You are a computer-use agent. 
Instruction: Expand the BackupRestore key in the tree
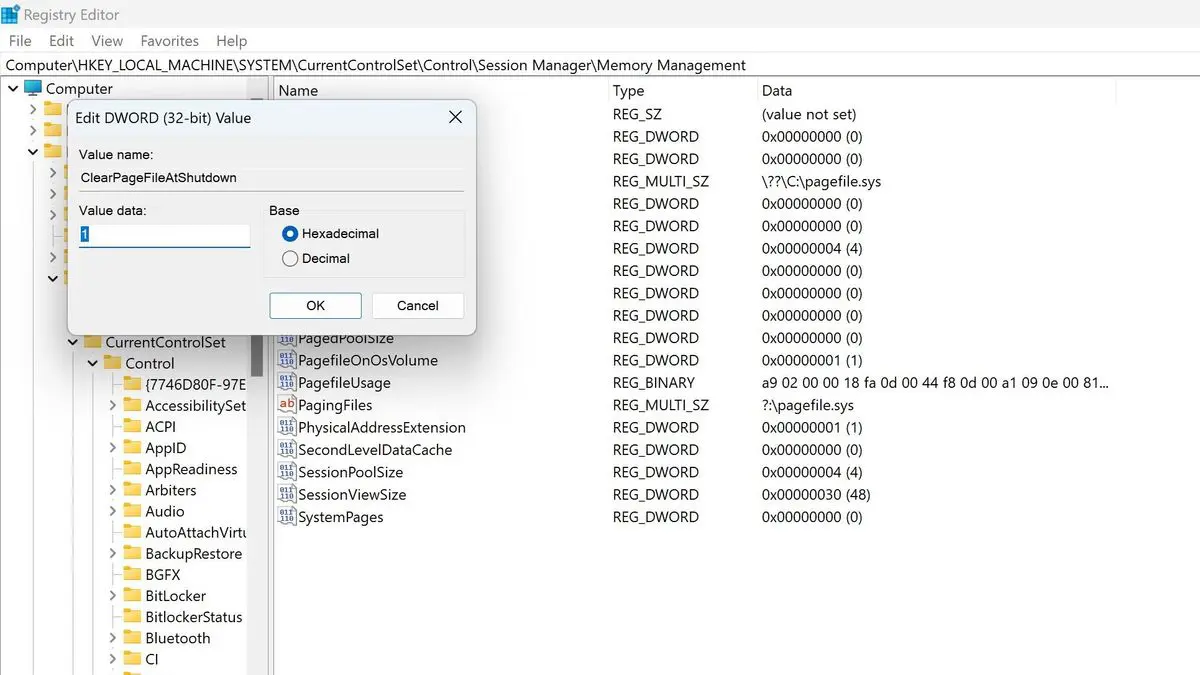113,553
